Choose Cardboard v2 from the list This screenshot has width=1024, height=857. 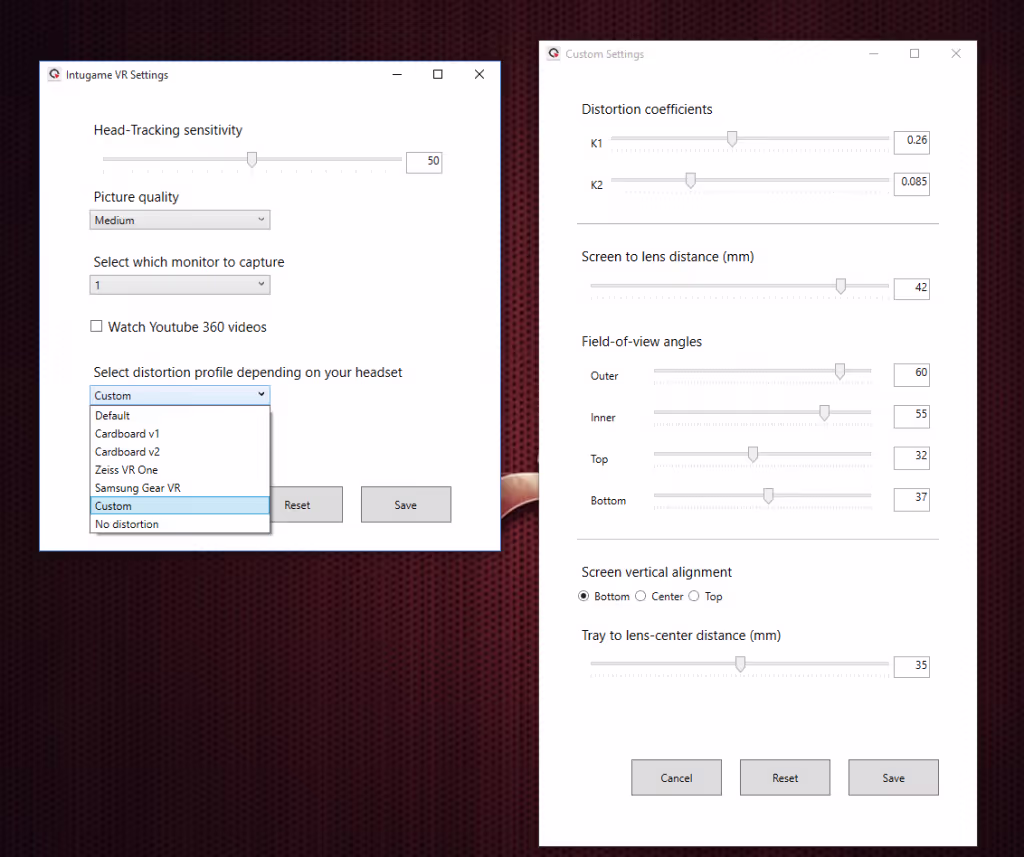180,452
